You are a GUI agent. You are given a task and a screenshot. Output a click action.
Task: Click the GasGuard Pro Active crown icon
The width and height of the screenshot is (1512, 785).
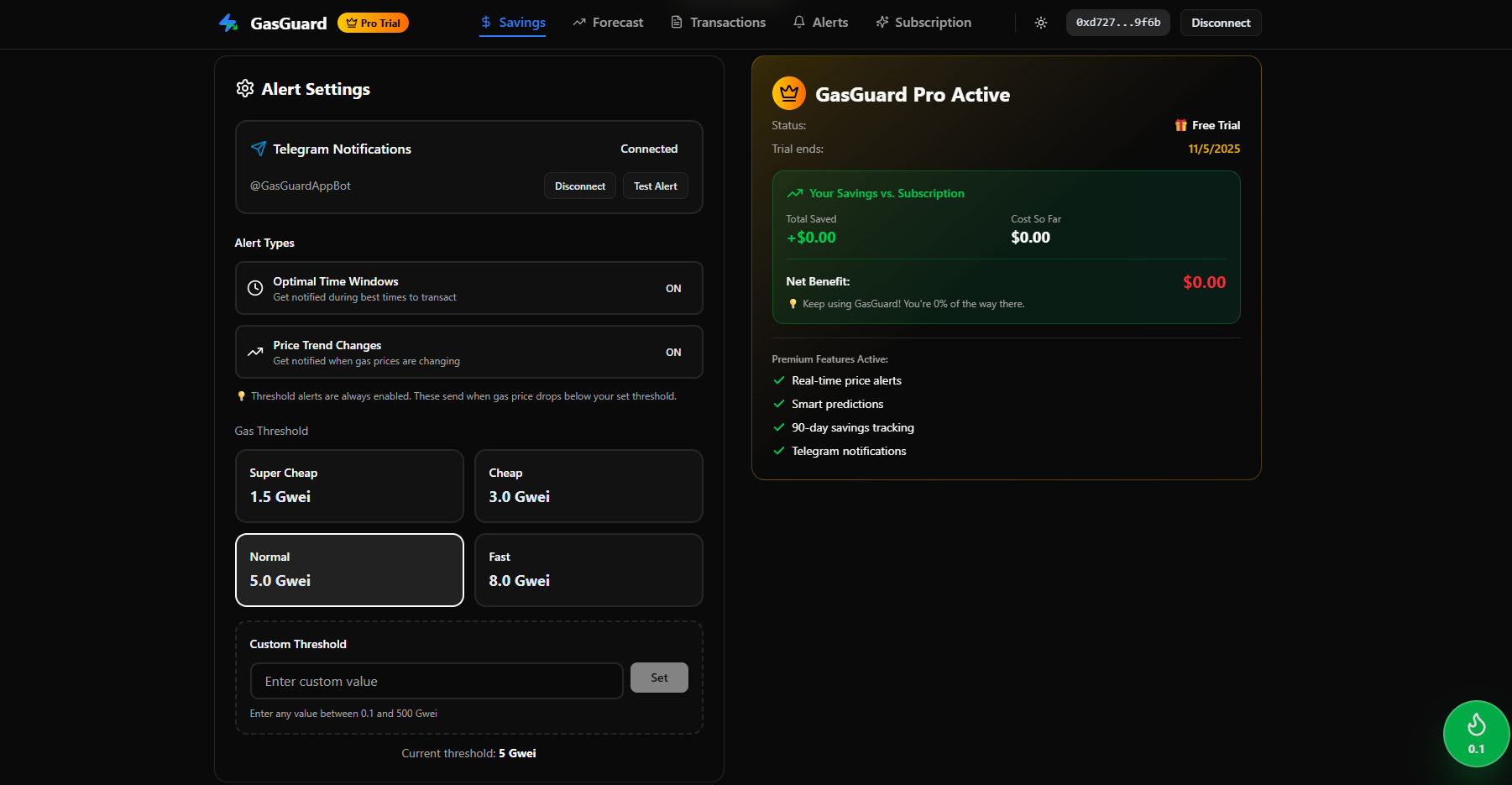[x=788, y=93]
